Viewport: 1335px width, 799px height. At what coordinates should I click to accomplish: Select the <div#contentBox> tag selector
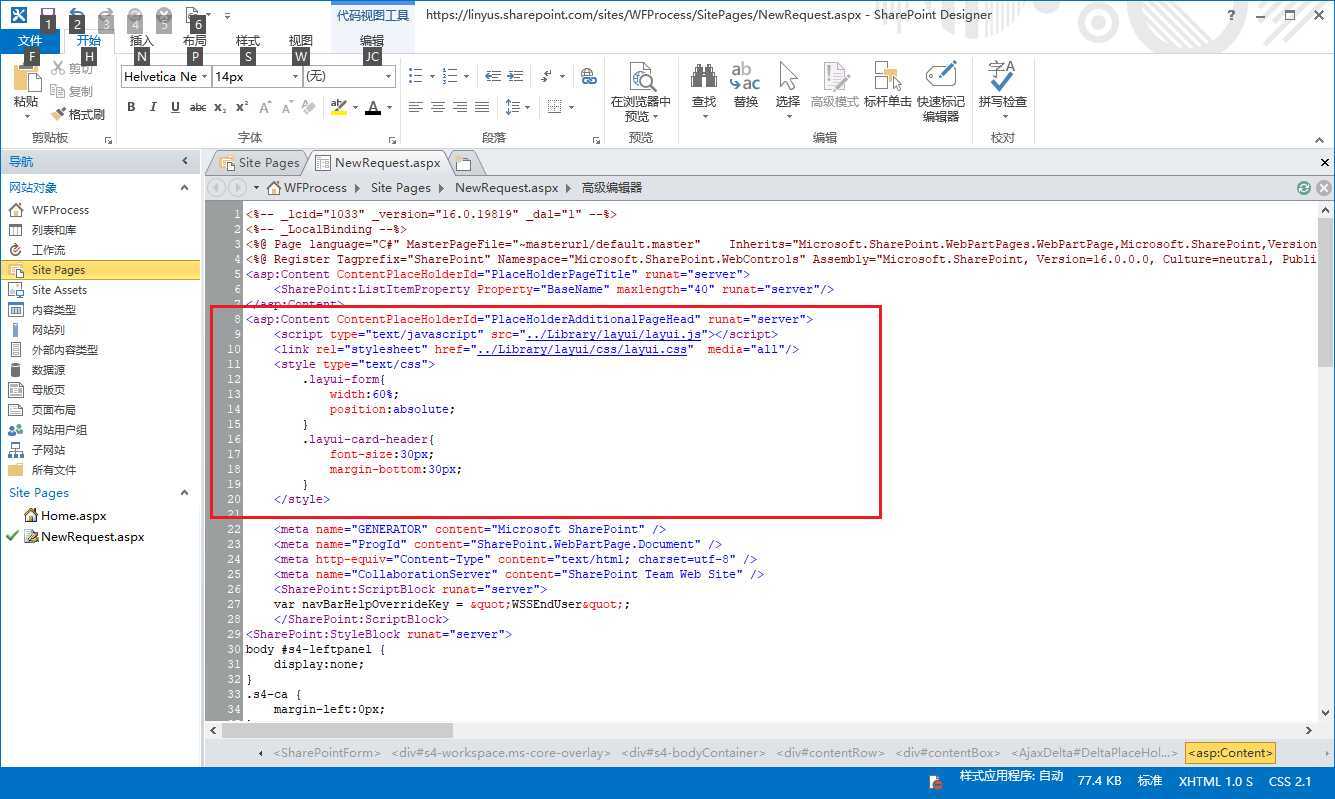pos(948,753)
